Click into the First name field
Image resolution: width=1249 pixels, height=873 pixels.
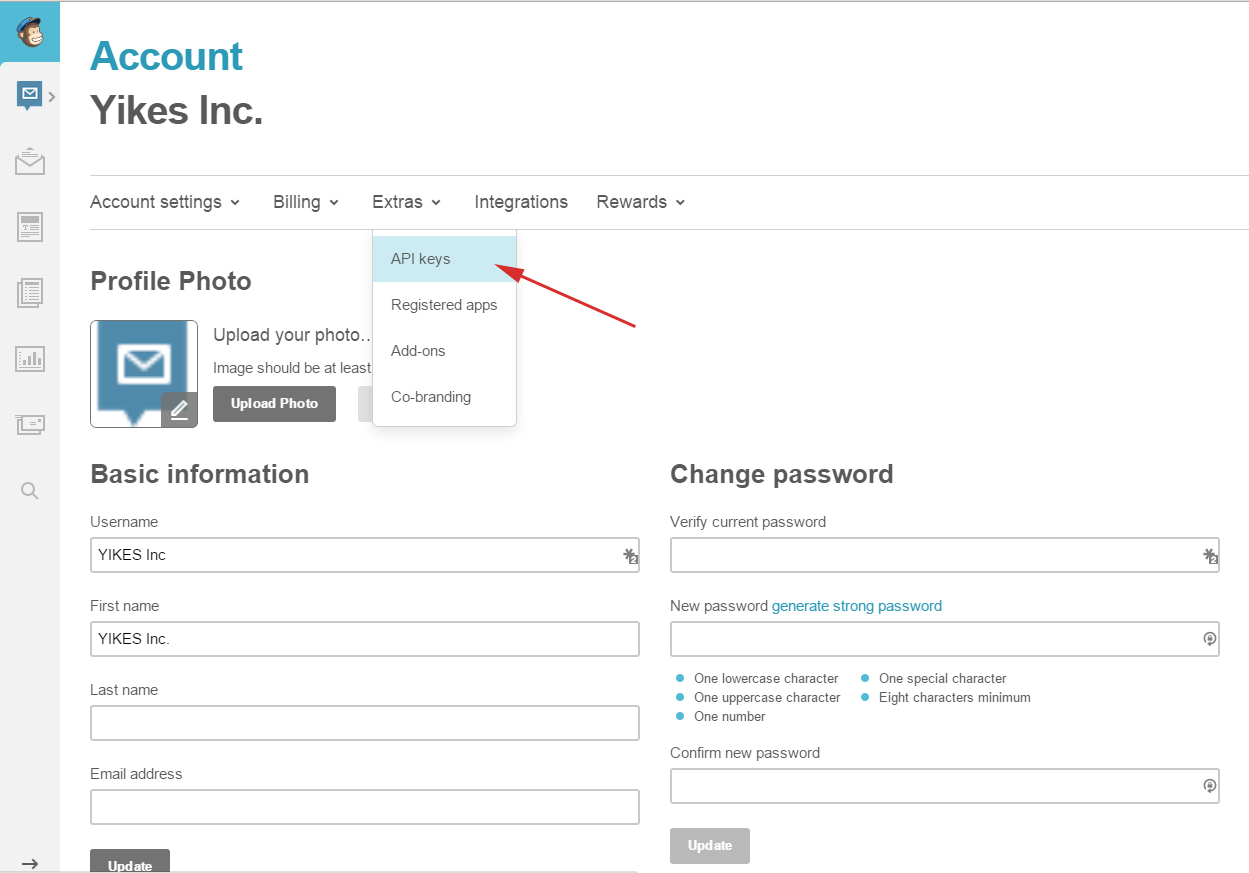click(365, 639)
